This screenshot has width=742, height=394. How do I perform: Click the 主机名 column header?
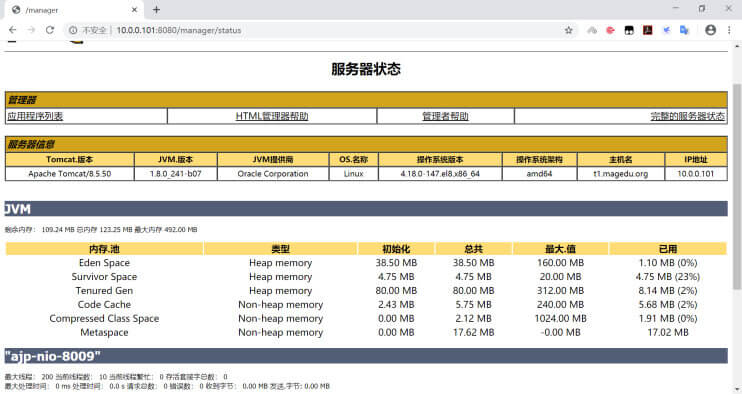coord(621,159)
